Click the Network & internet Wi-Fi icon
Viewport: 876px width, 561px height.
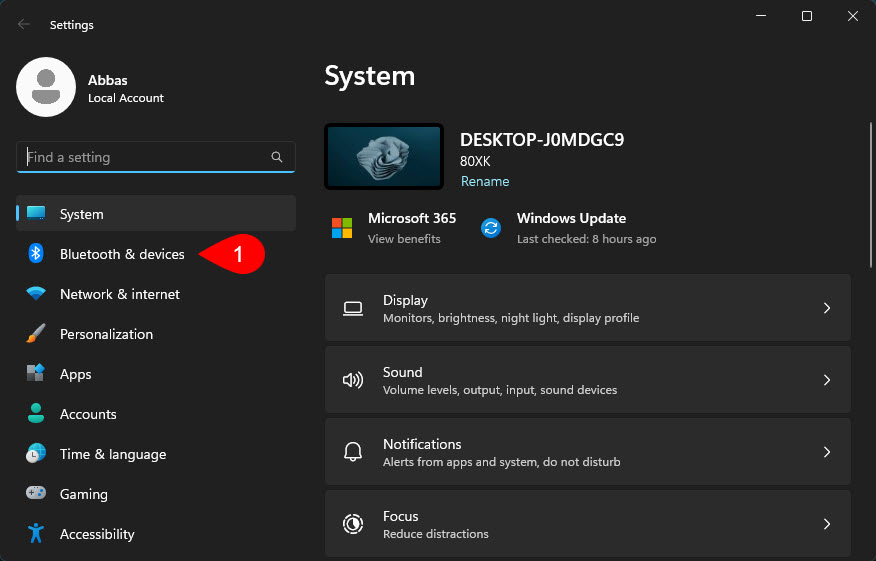coord(36,294)
